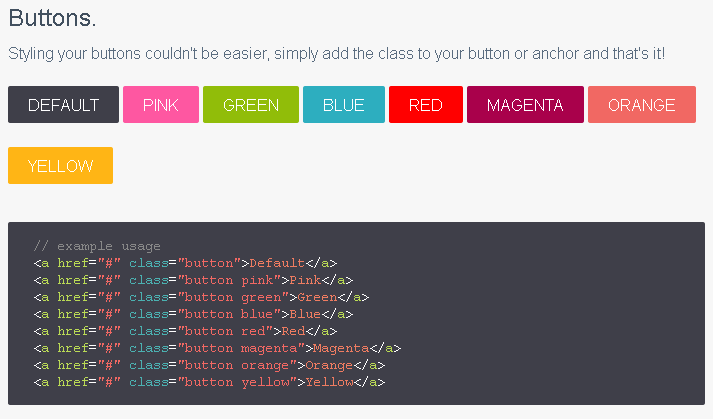Click the PINK button
Viewport: 713px width, 419px height.
point(161,105)
